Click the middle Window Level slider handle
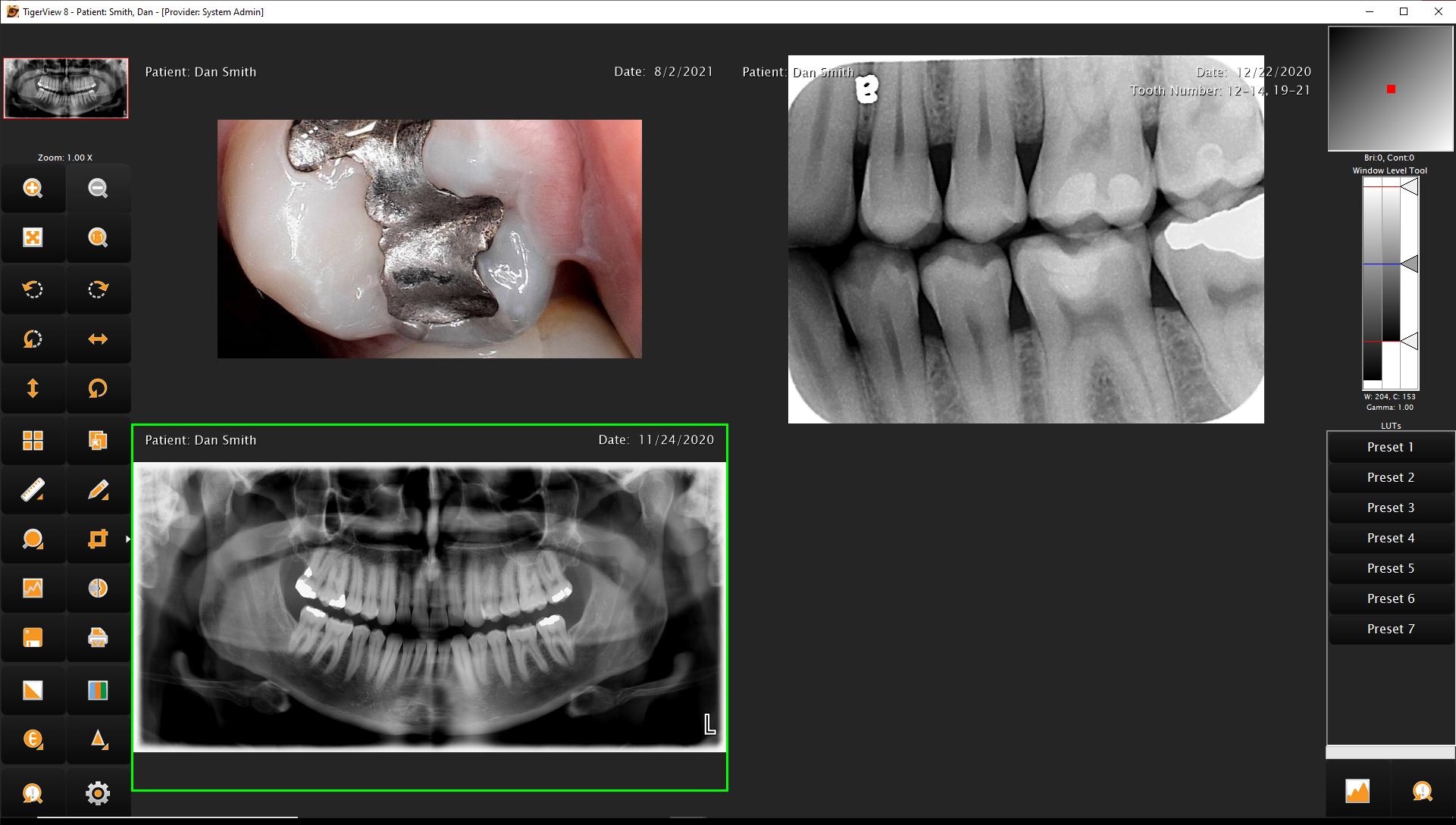1456x825 pixels. point(1409,264)
